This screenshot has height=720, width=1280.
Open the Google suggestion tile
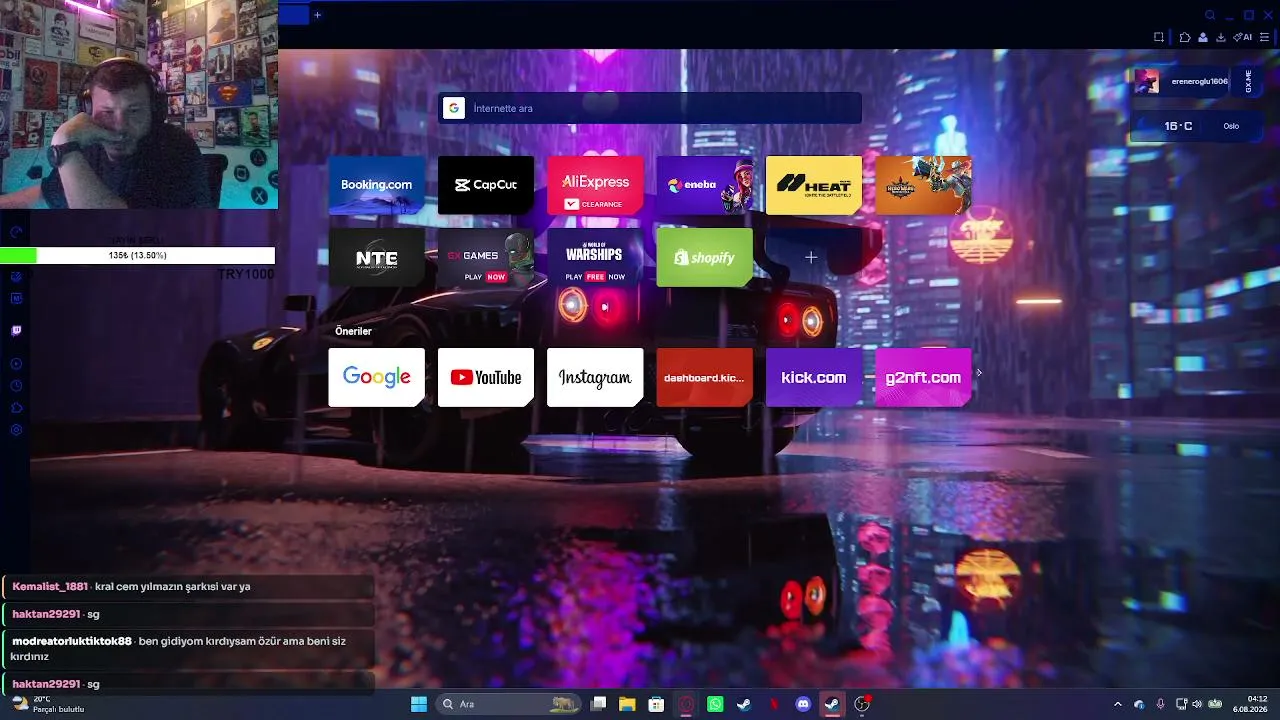(x=376, y=377)
